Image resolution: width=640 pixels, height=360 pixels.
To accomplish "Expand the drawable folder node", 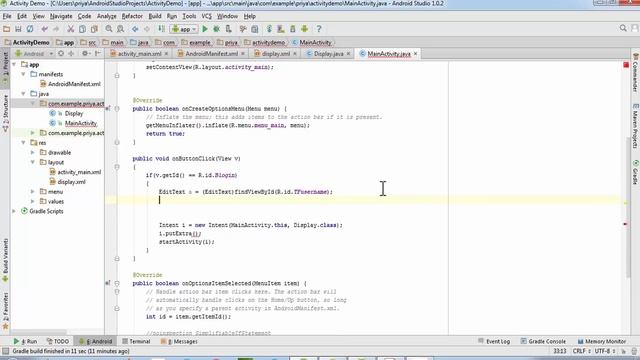I will [33, 153].
